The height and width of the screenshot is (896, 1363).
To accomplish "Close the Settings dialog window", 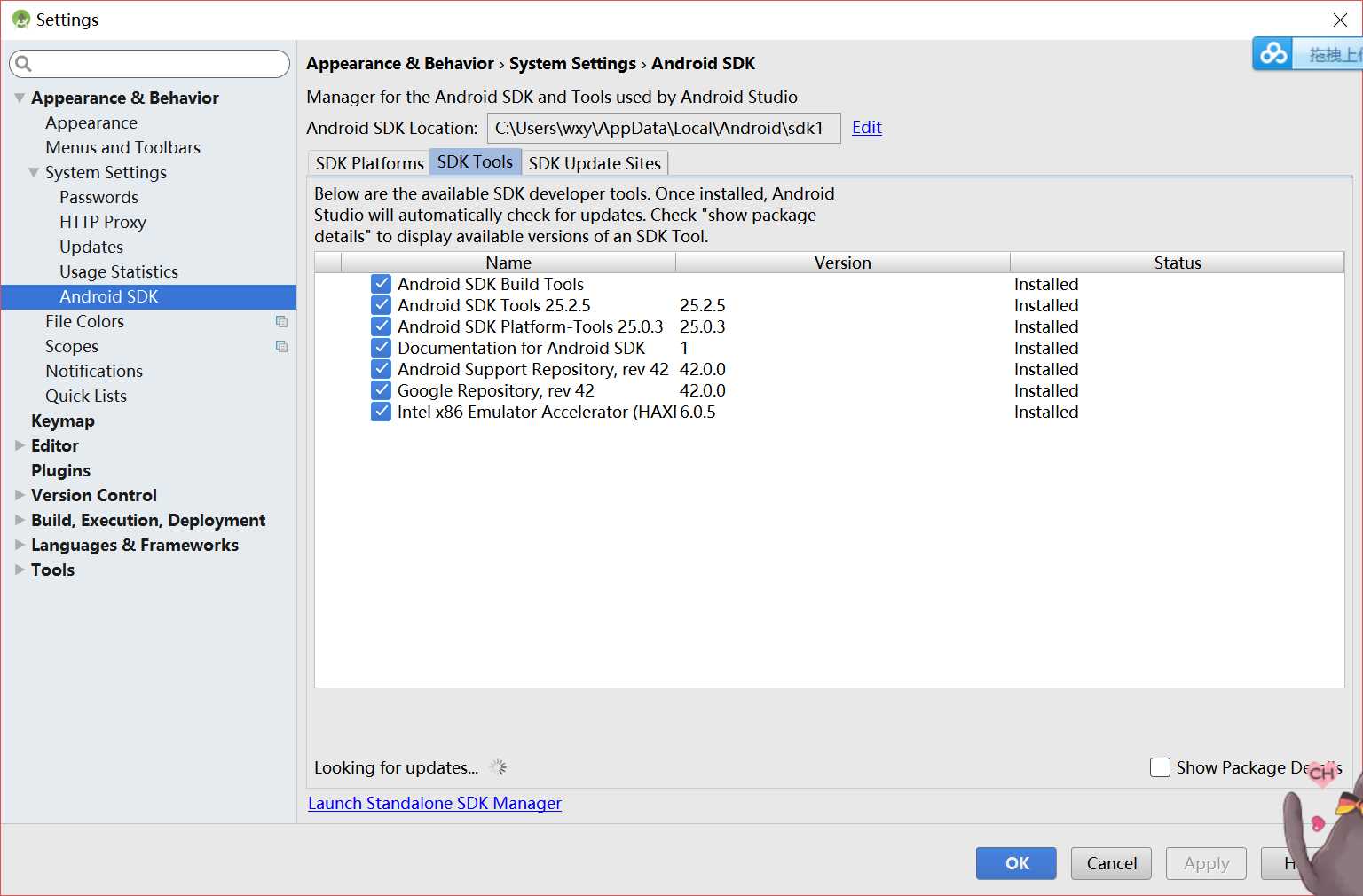I will pyautogui.click(x=1340, y=20).
